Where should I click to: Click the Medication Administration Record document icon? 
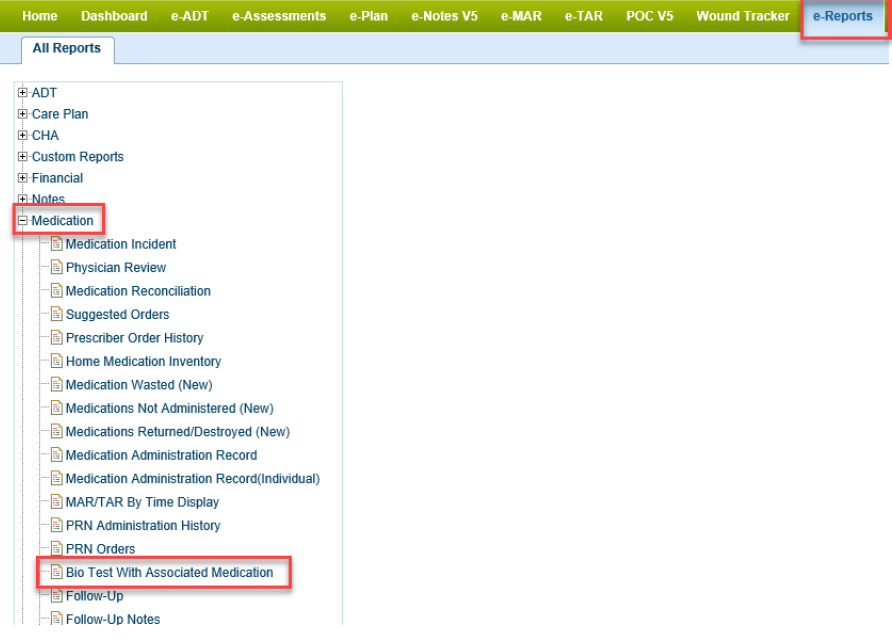pyautogui.click(x=56, y=455)
